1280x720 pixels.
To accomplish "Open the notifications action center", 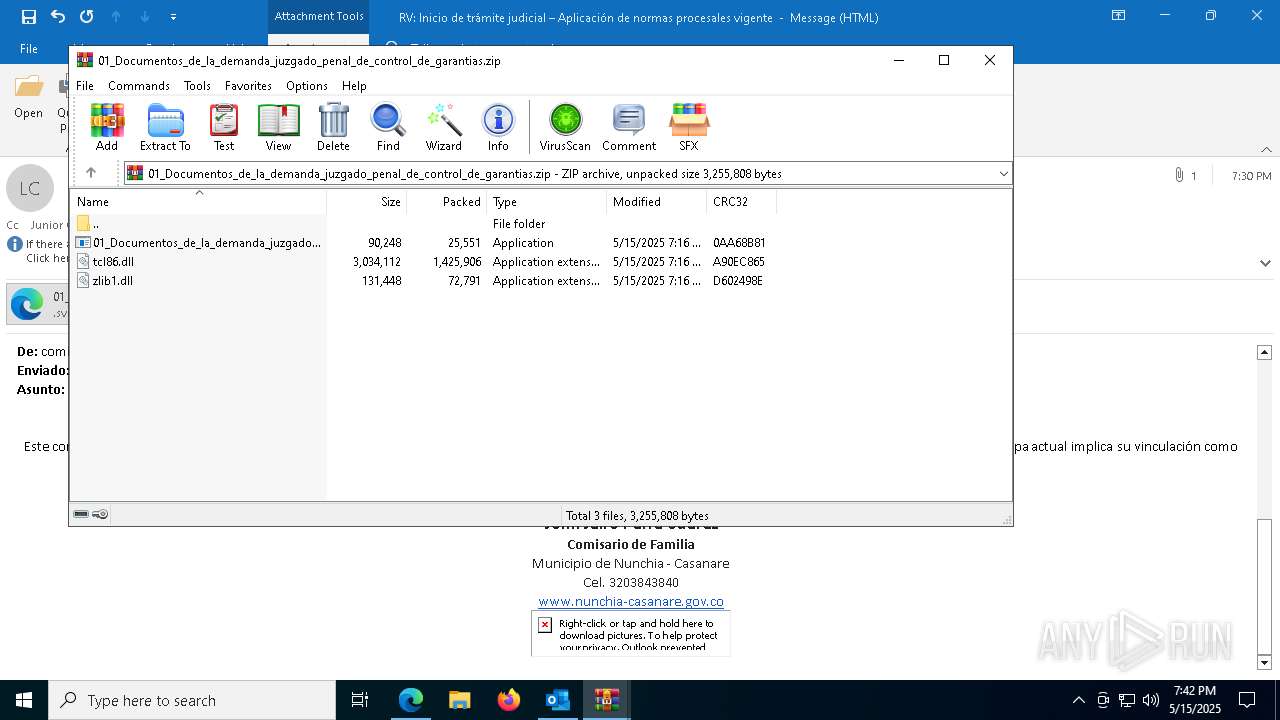I will click(1247, 700).
